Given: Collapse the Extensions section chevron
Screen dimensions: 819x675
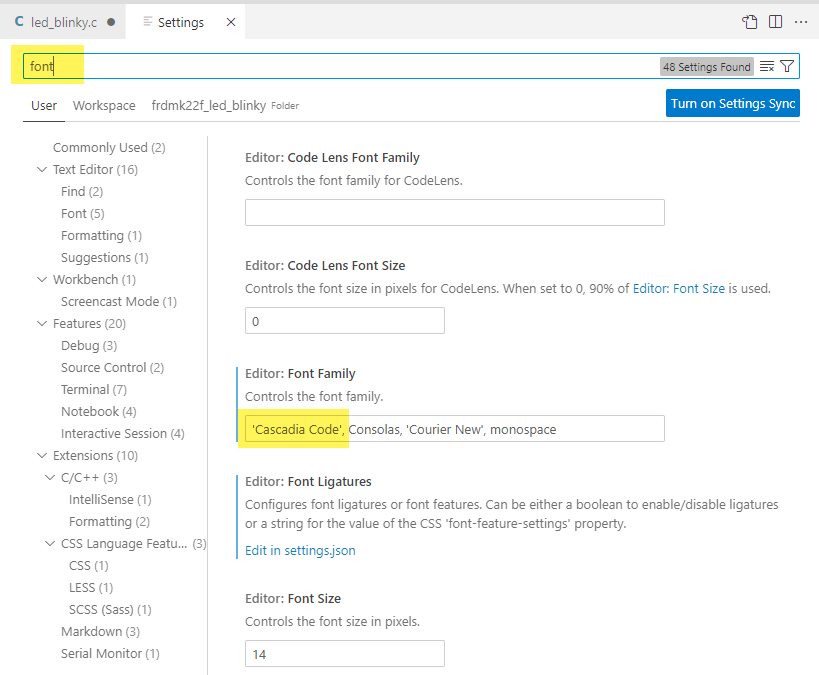Looking at the screenshot, I should (42, 456).
